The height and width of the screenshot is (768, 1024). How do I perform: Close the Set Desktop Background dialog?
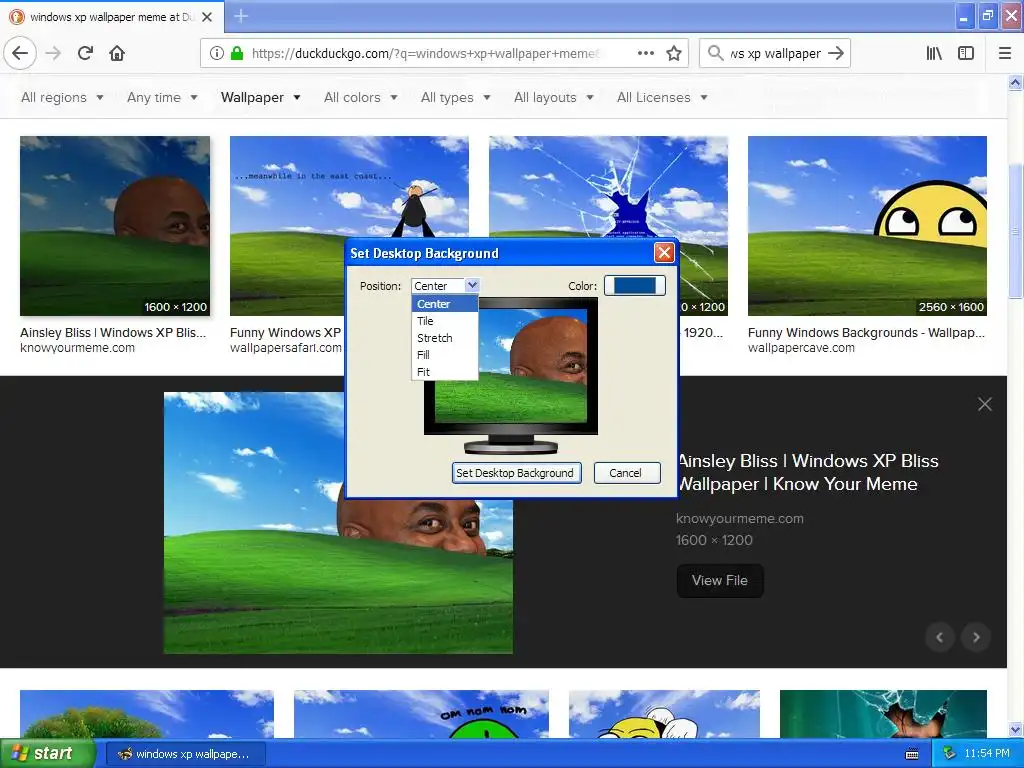(x=664, y=253)
